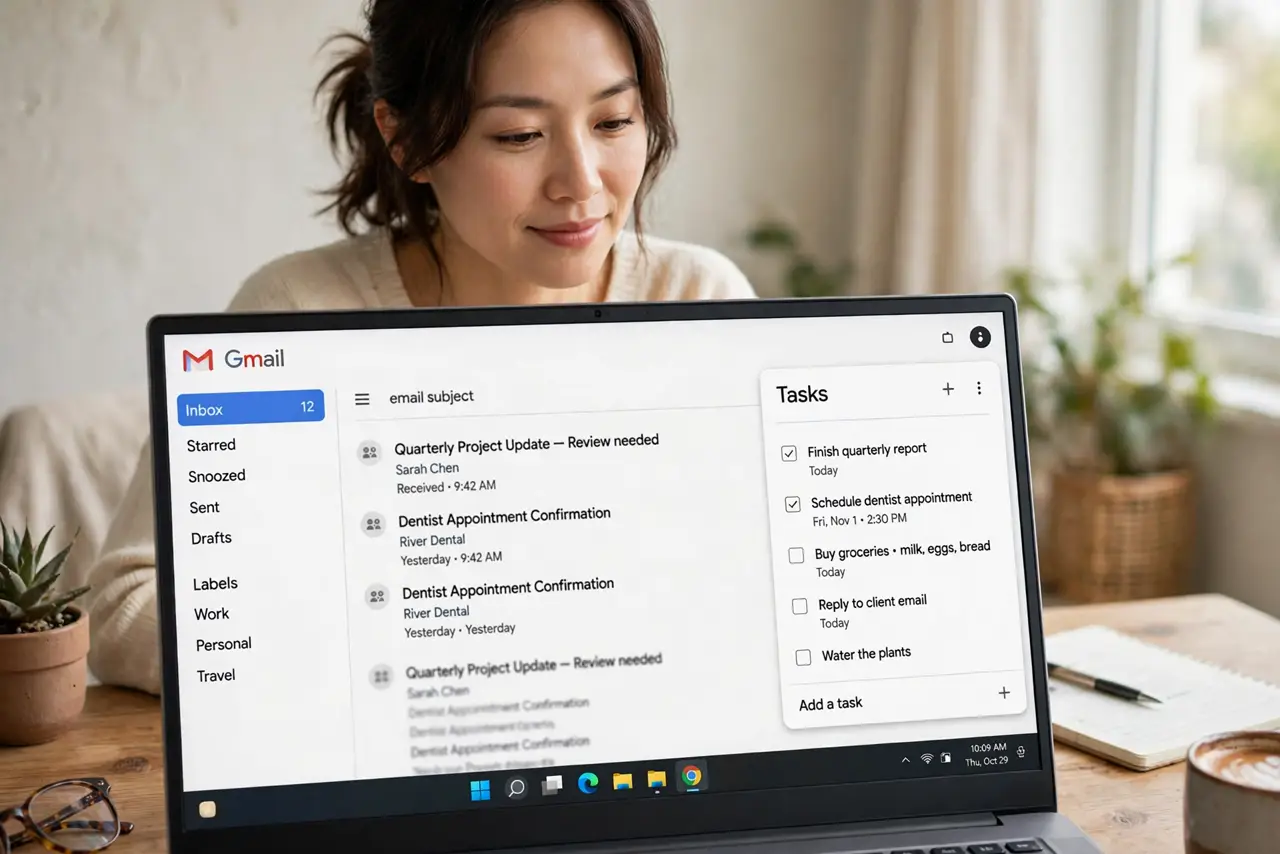Open the Sent folder
Screen dimensions: 1280x854
coord(205,507)
